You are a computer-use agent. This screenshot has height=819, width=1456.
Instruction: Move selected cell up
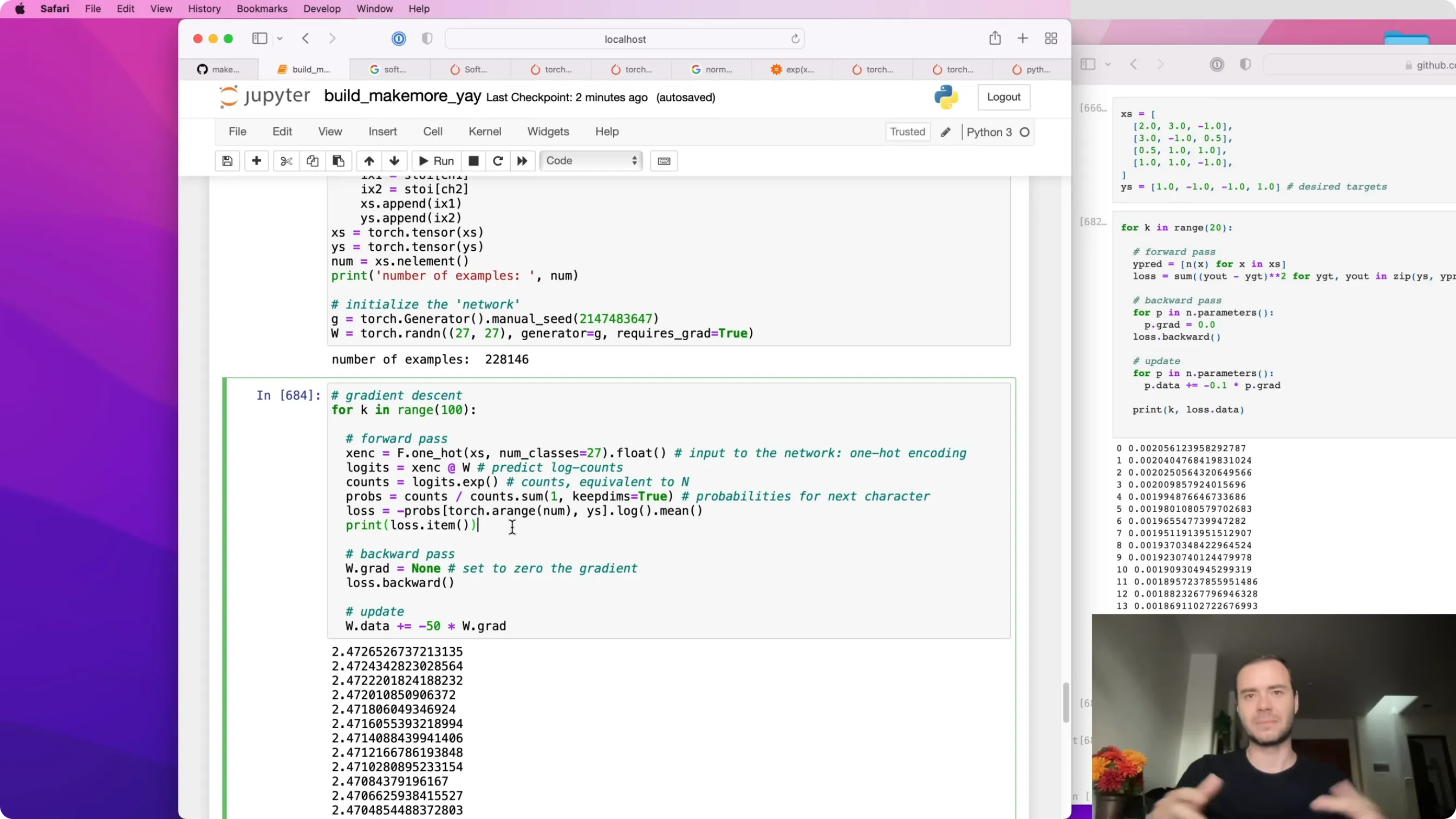(369, 161)
